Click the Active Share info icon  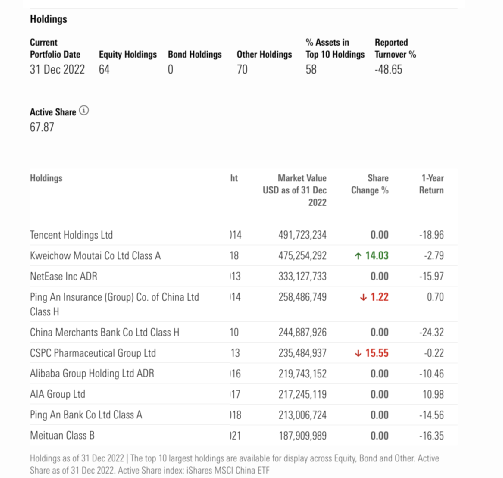pos(84,111)
